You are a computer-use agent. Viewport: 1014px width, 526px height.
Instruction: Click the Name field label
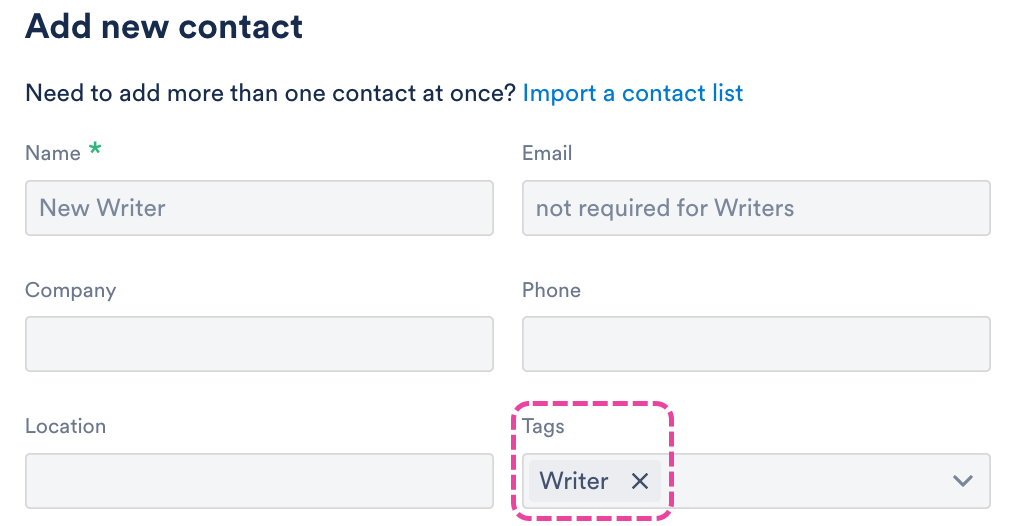point(53,153)
